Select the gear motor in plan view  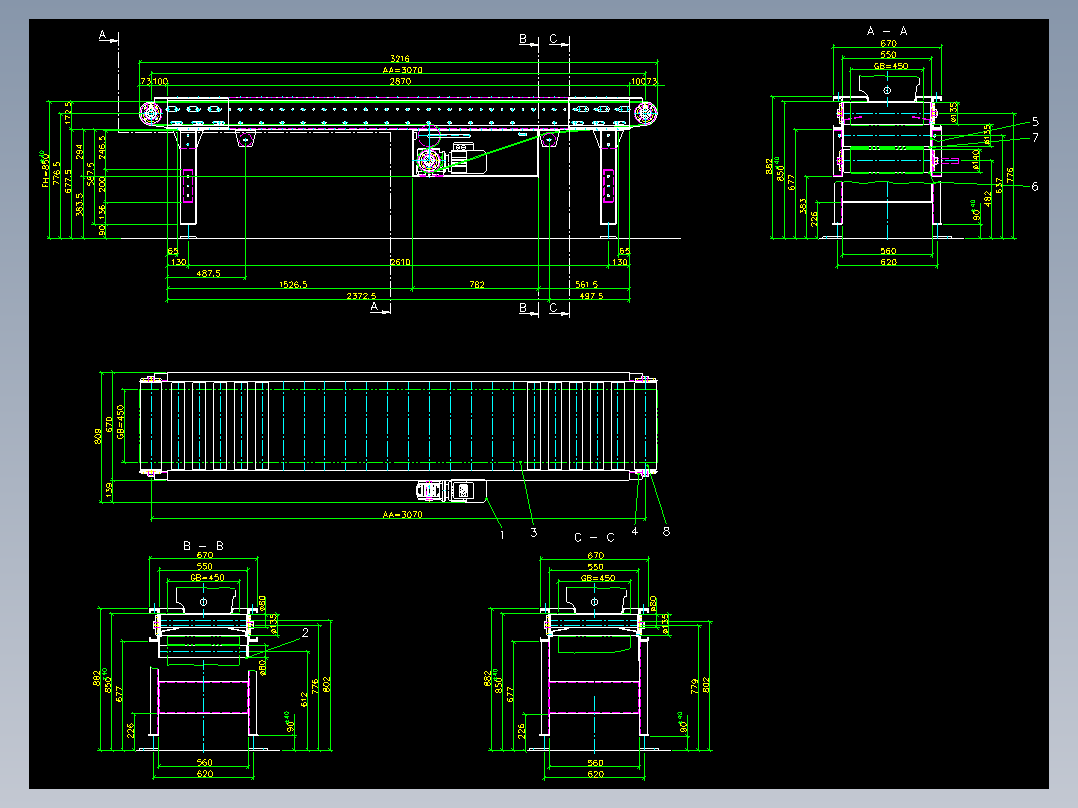point(451,491)
